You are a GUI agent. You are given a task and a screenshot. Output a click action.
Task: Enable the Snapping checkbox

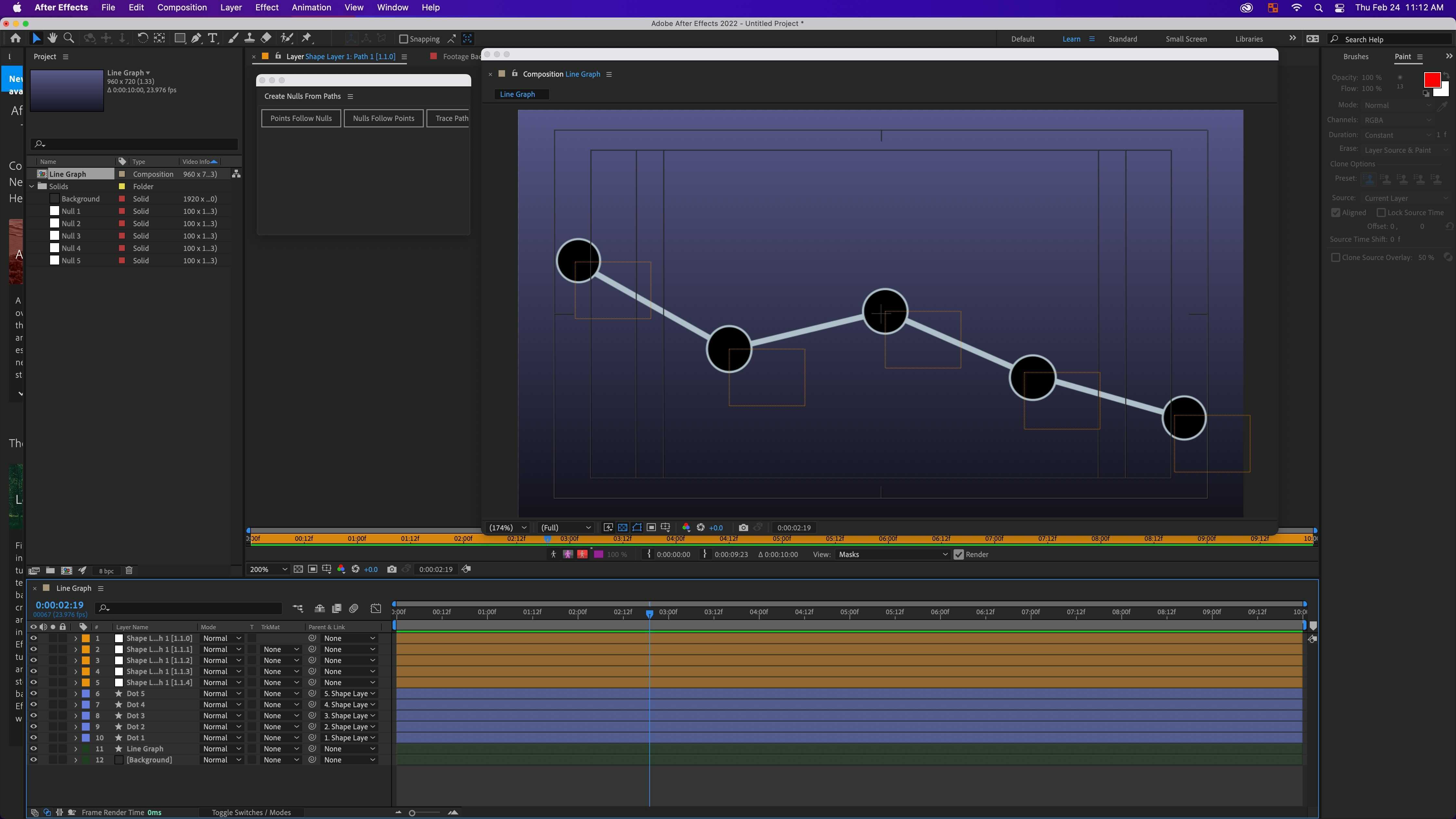[404, 39]
